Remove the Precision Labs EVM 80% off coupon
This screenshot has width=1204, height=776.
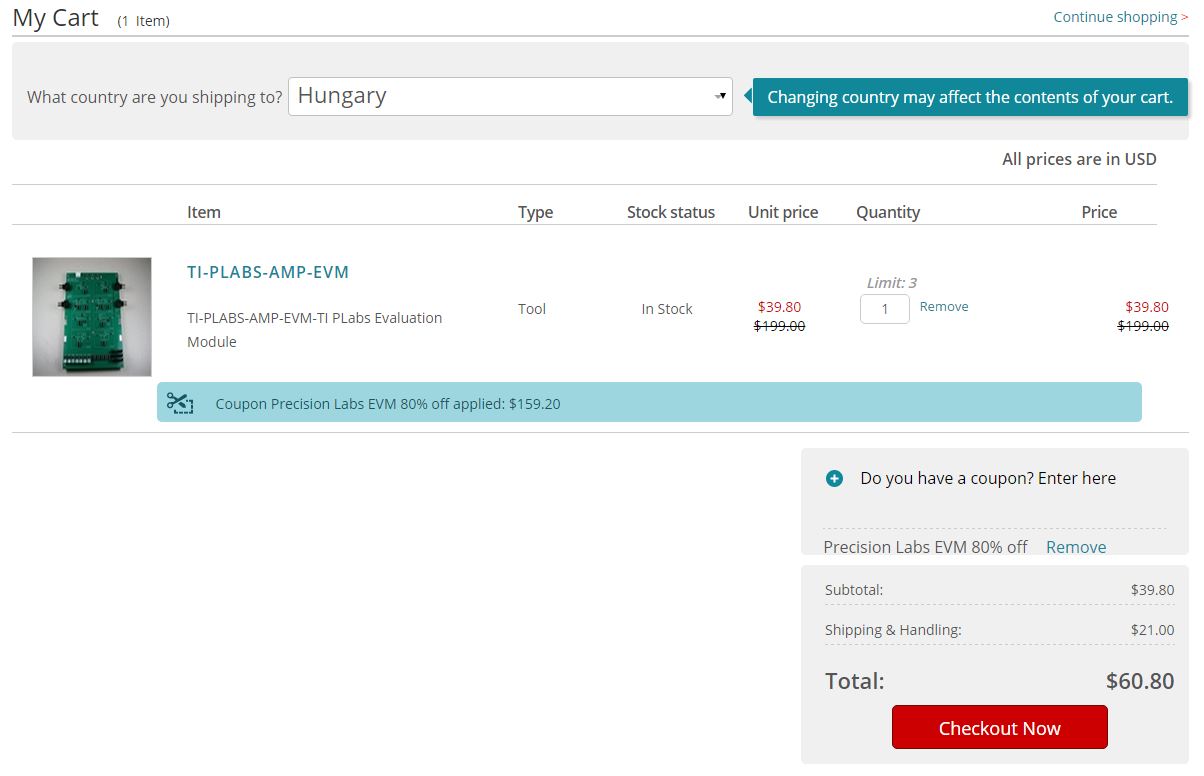click(x=1076, y=547)
